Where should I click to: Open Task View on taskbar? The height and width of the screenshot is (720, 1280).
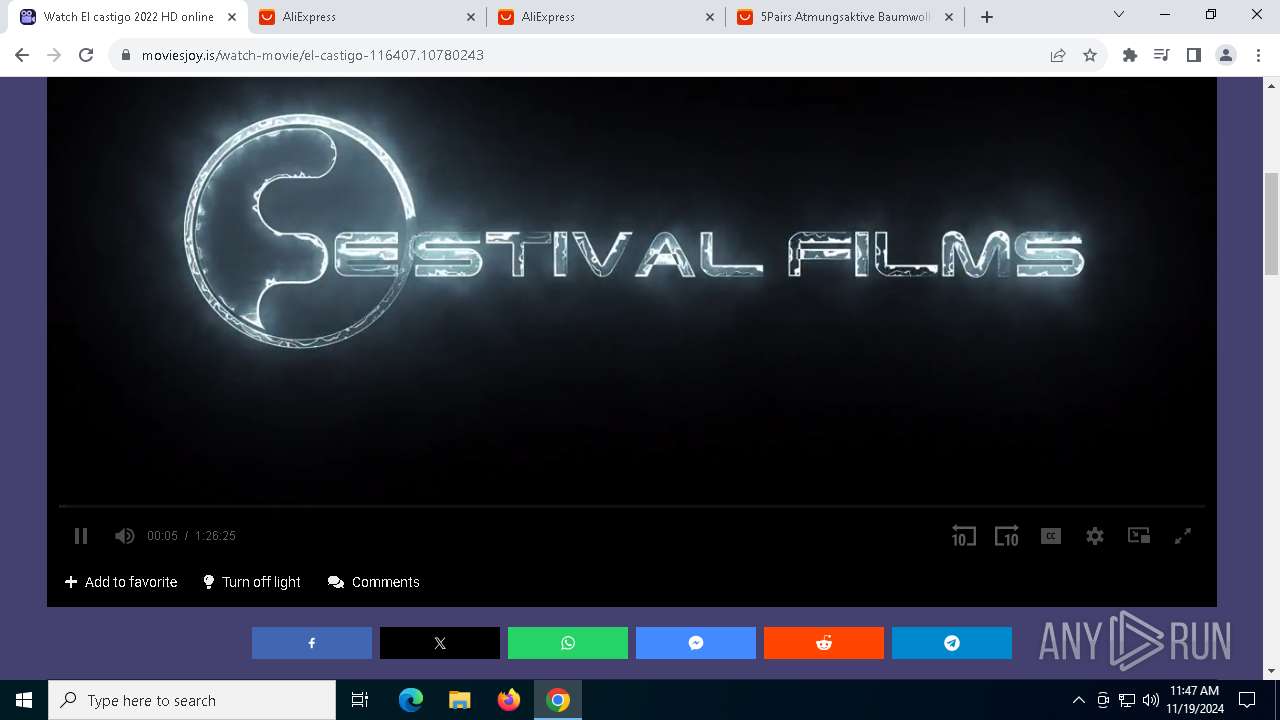(x=360, y=700)
